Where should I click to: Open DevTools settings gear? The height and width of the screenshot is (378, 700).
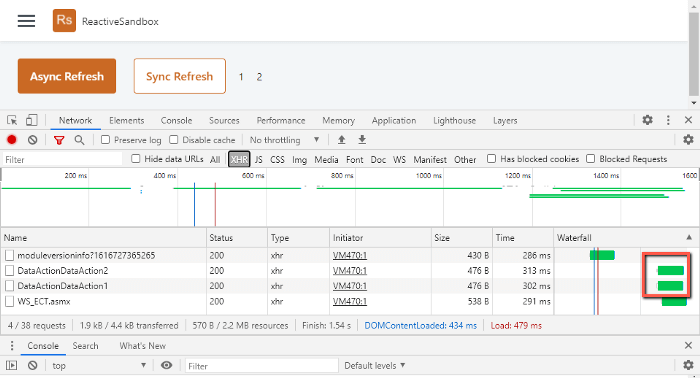pos(647,120)
